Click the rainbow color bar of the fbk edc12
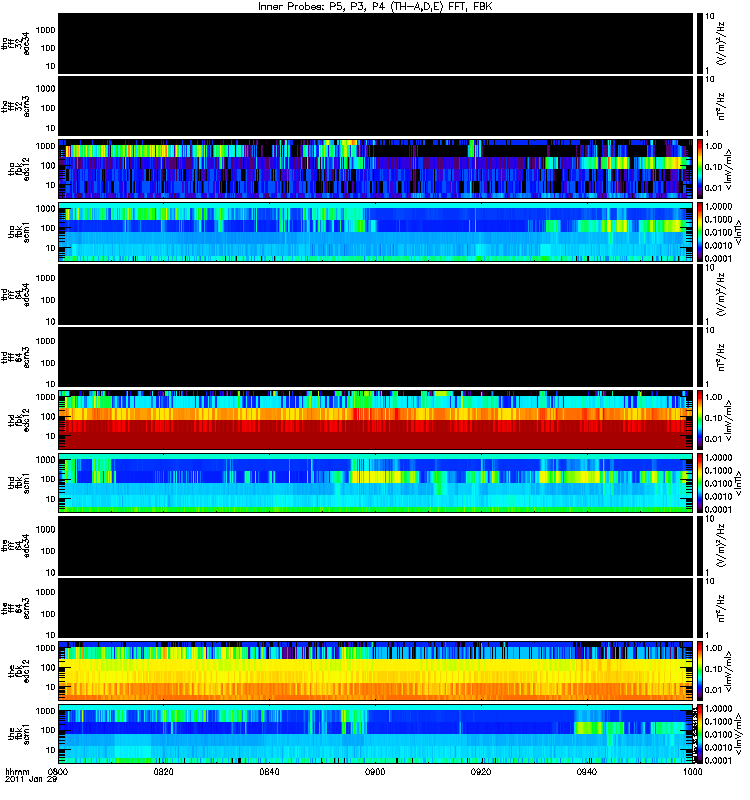 699,671
